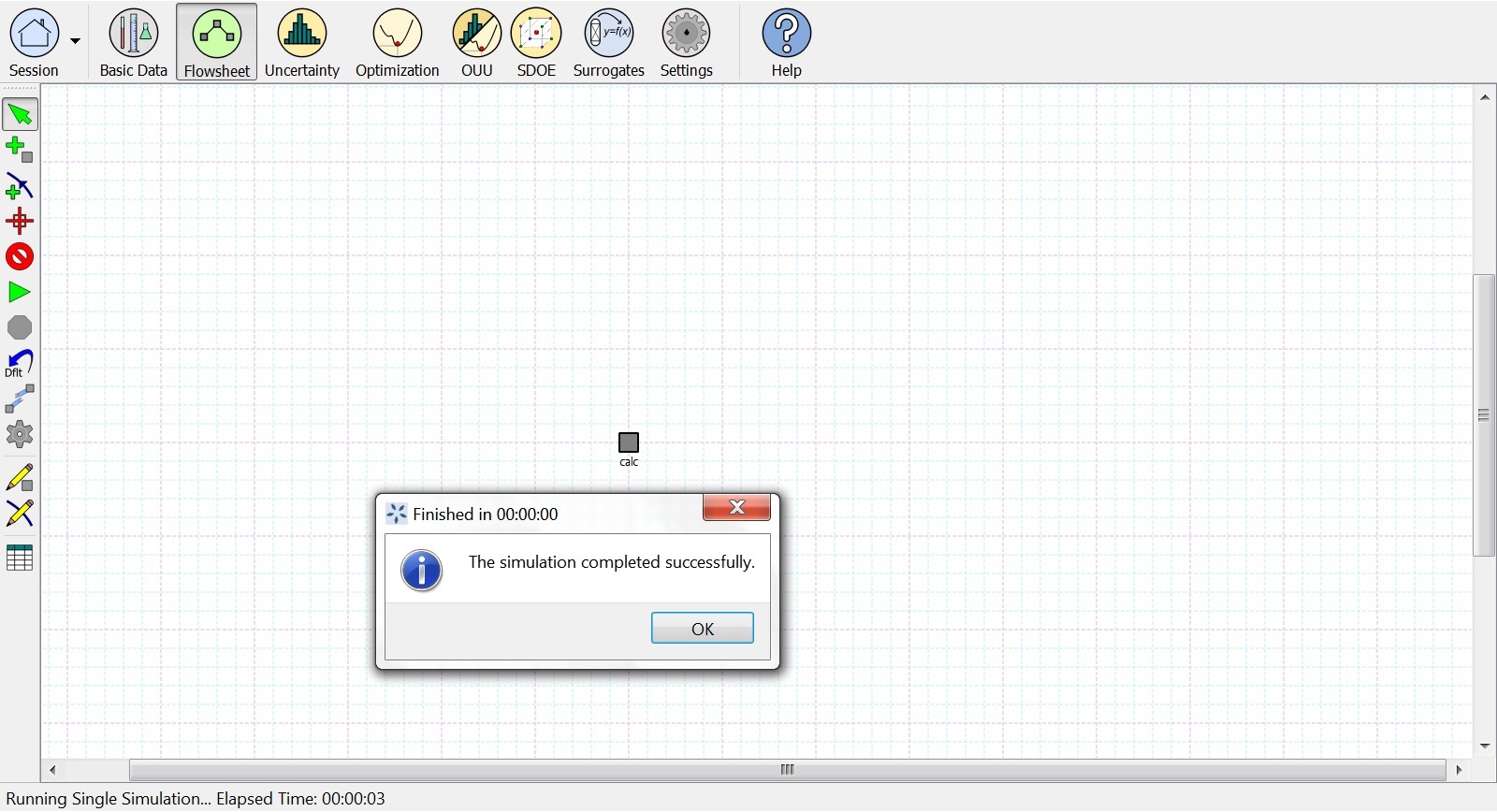Open the OUU section
This screenshot has width=1497, height=812.
click(x=477, y=42)
